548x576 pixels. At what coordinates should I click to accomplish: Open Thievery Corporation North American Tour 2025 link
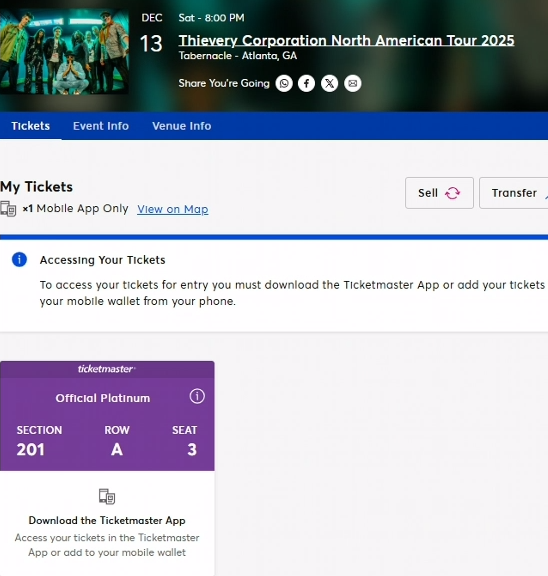346,40
